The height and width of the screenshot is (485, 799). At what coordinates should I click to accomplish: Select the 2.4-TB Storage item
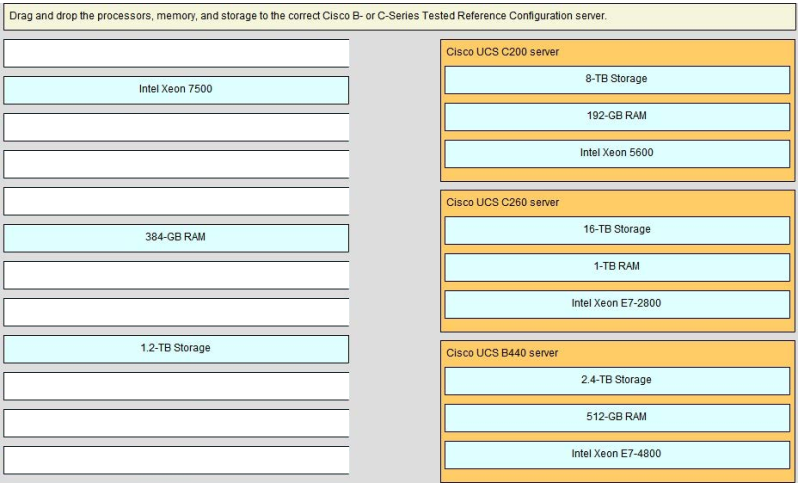pyautogui.click(x=617, y=381)
